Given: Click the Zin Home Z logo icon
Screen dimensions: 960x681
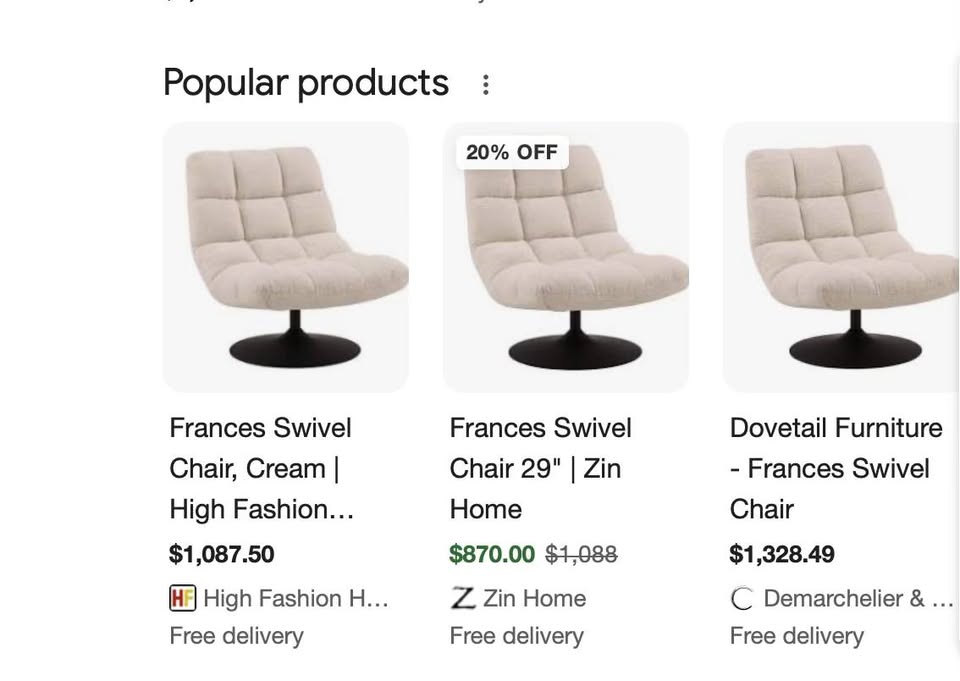Looking at the screenshot, I should [462, 598].
